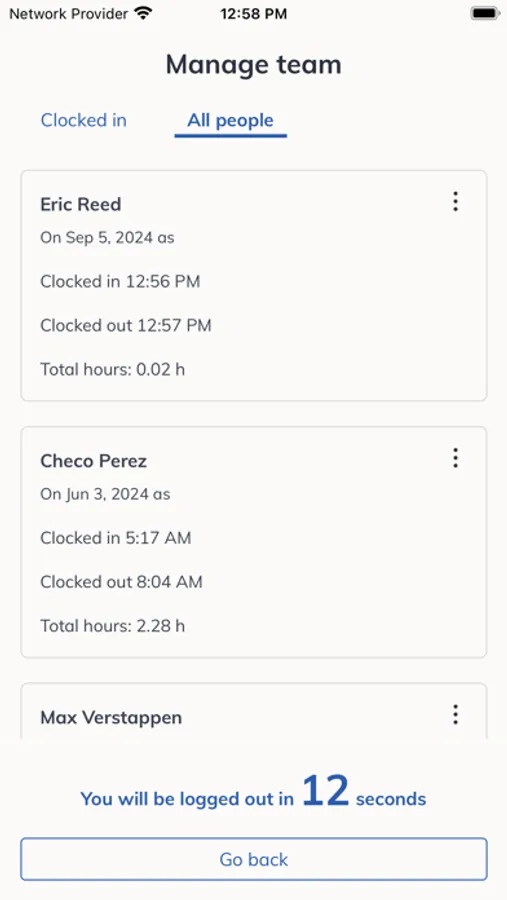The height and width of the screenshot is (900, 507).
Task: Tap the Go back button
Action: tap(254, 859)
